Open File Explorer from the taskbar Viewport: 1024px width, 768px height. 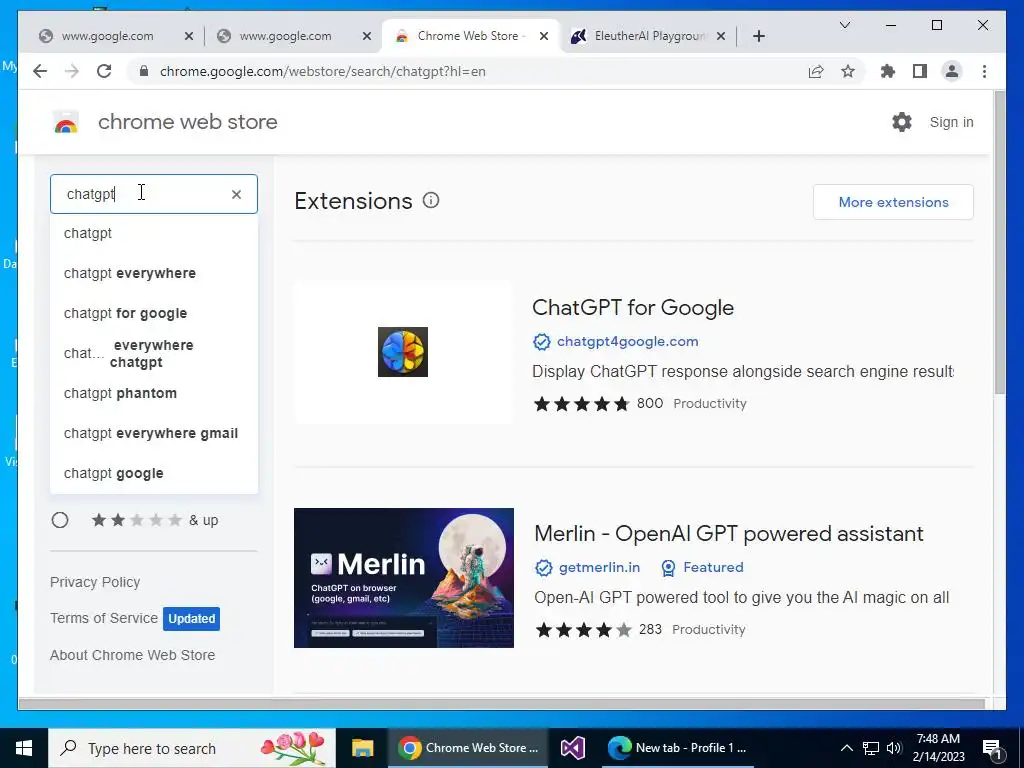pyautogui.click(x=362, y=748)
